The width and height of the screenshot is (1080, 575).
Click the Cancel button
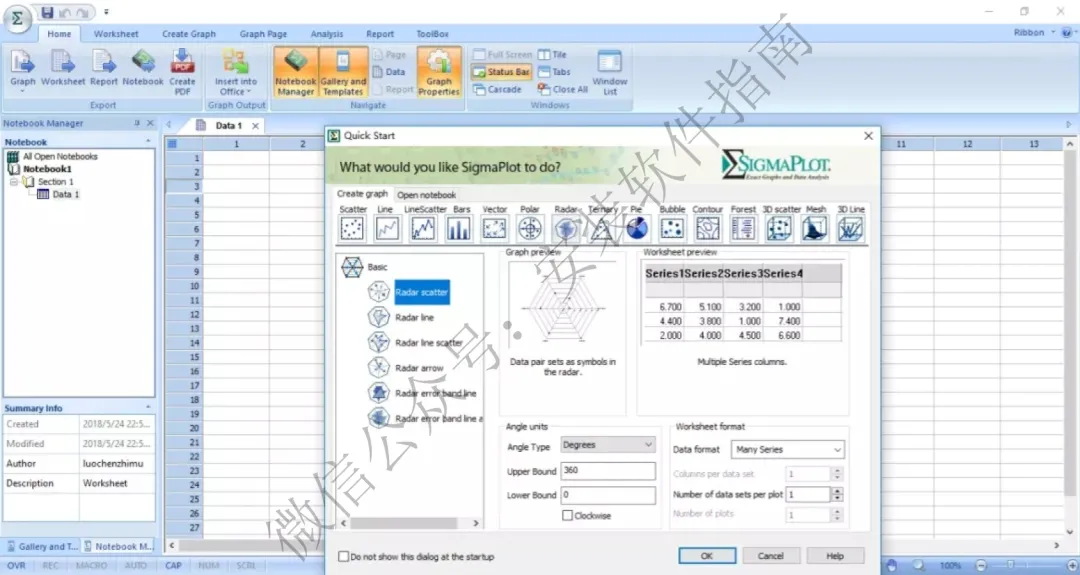tap(770, 556)
